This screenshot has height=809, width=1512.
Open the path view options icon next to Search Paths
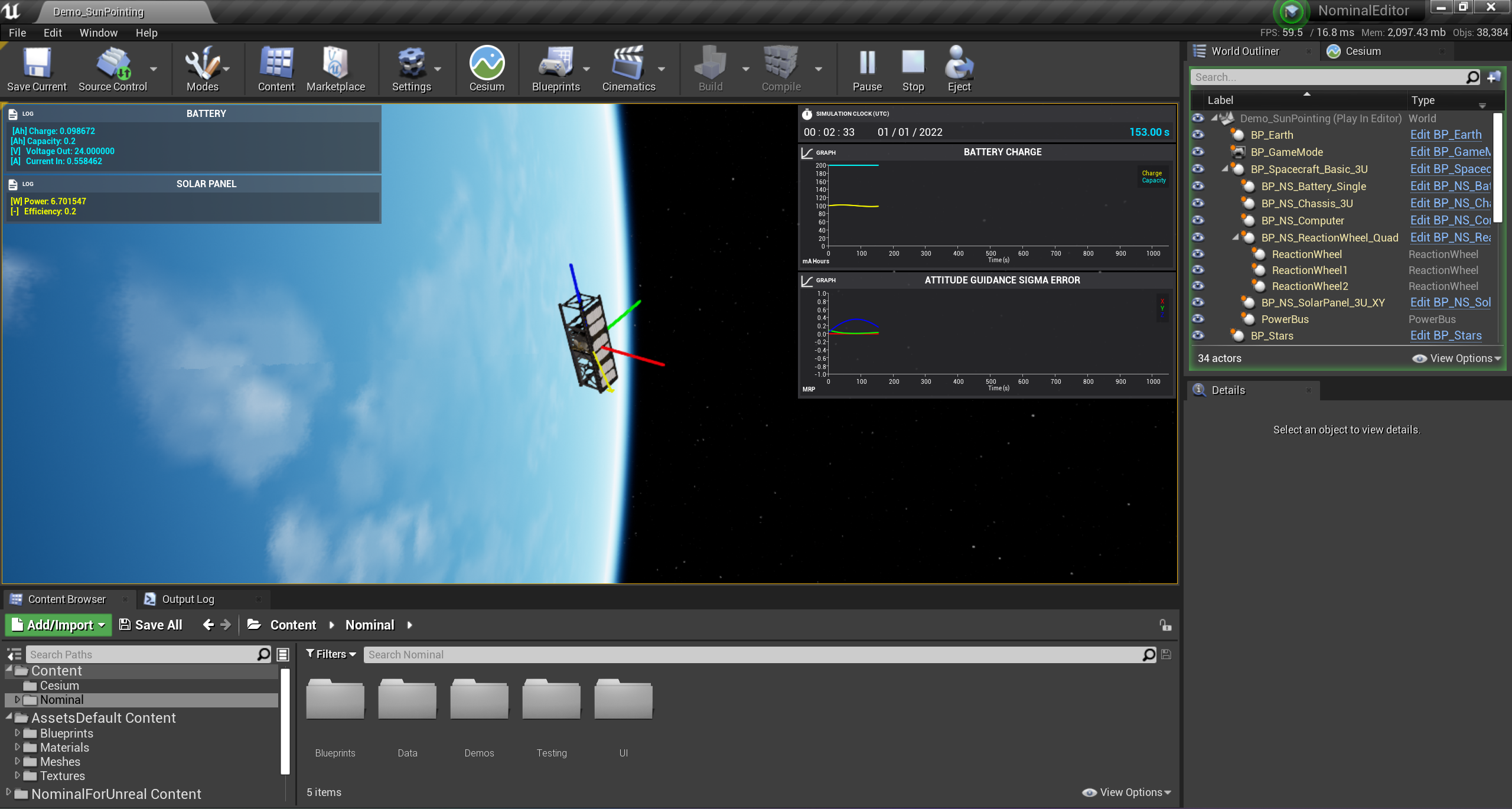(283, 654)
